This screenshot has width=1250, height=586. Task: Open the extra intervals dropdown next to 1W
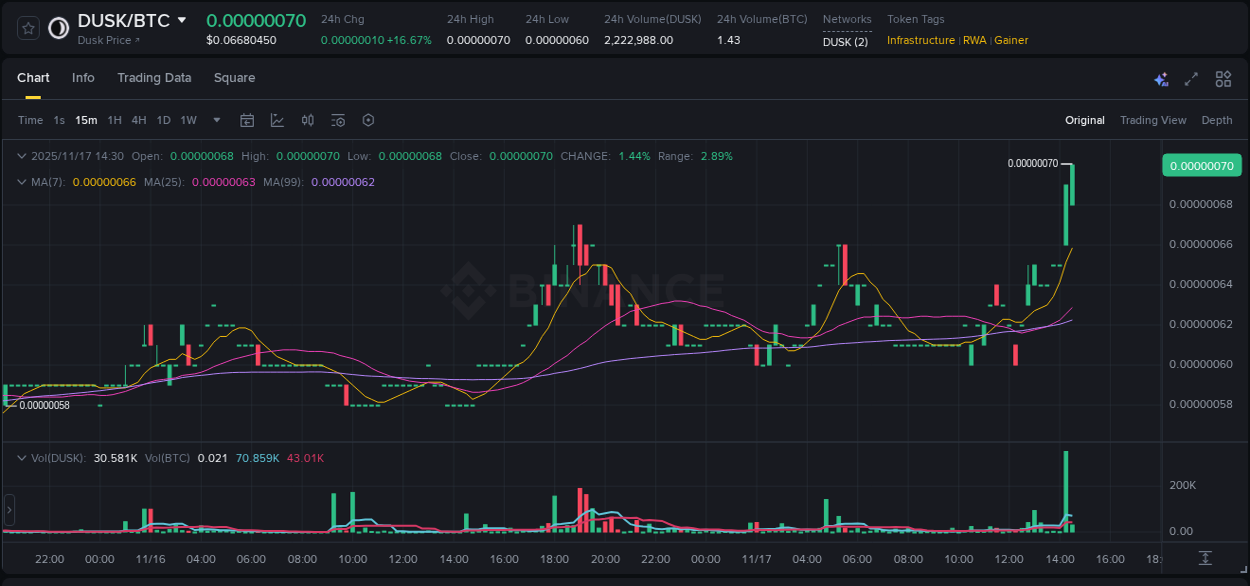tap(216, 120)
